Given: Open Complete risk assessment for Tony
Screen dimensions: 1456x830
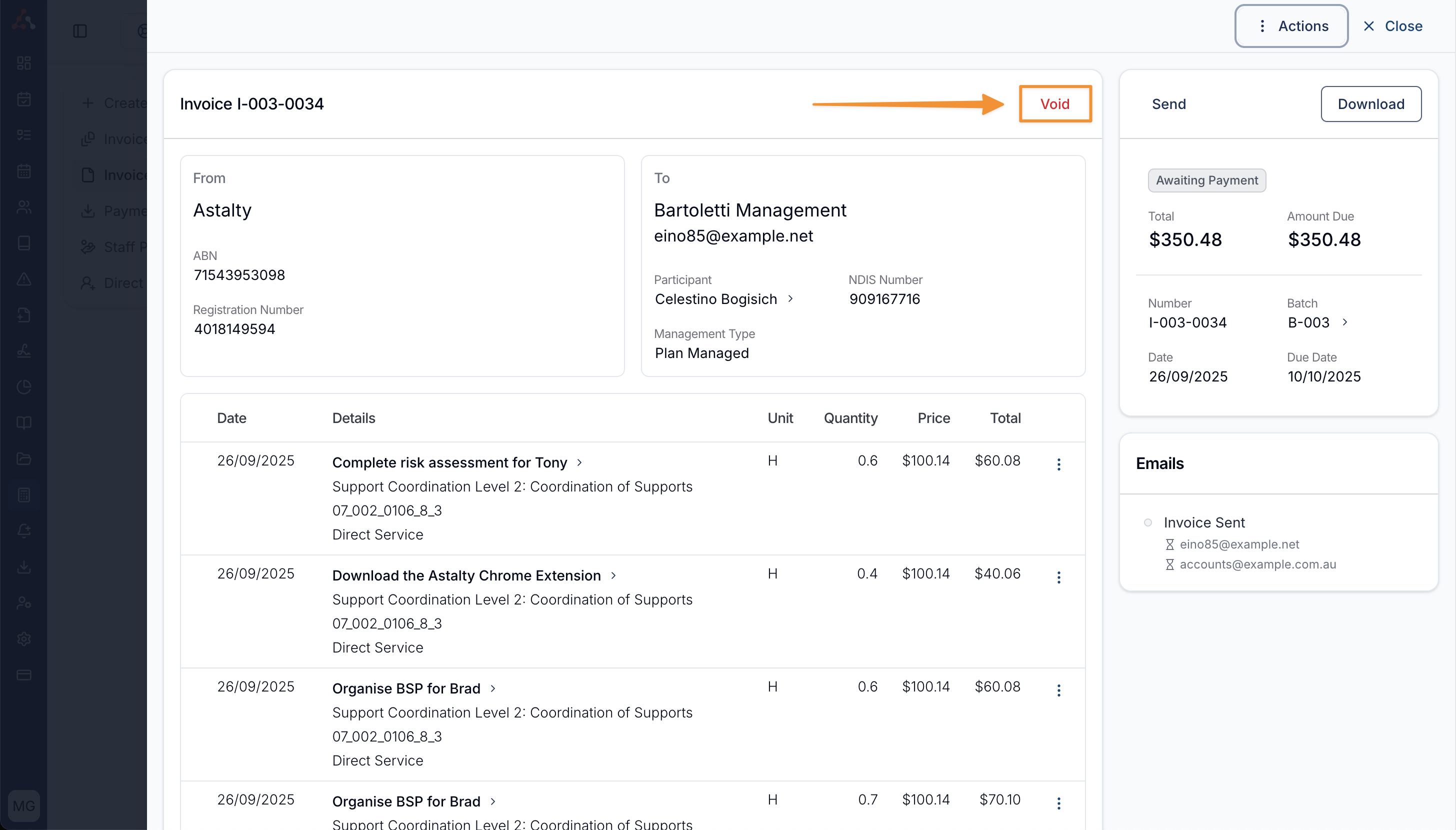Looking at the screenshot, I should [x=449, y=462].
